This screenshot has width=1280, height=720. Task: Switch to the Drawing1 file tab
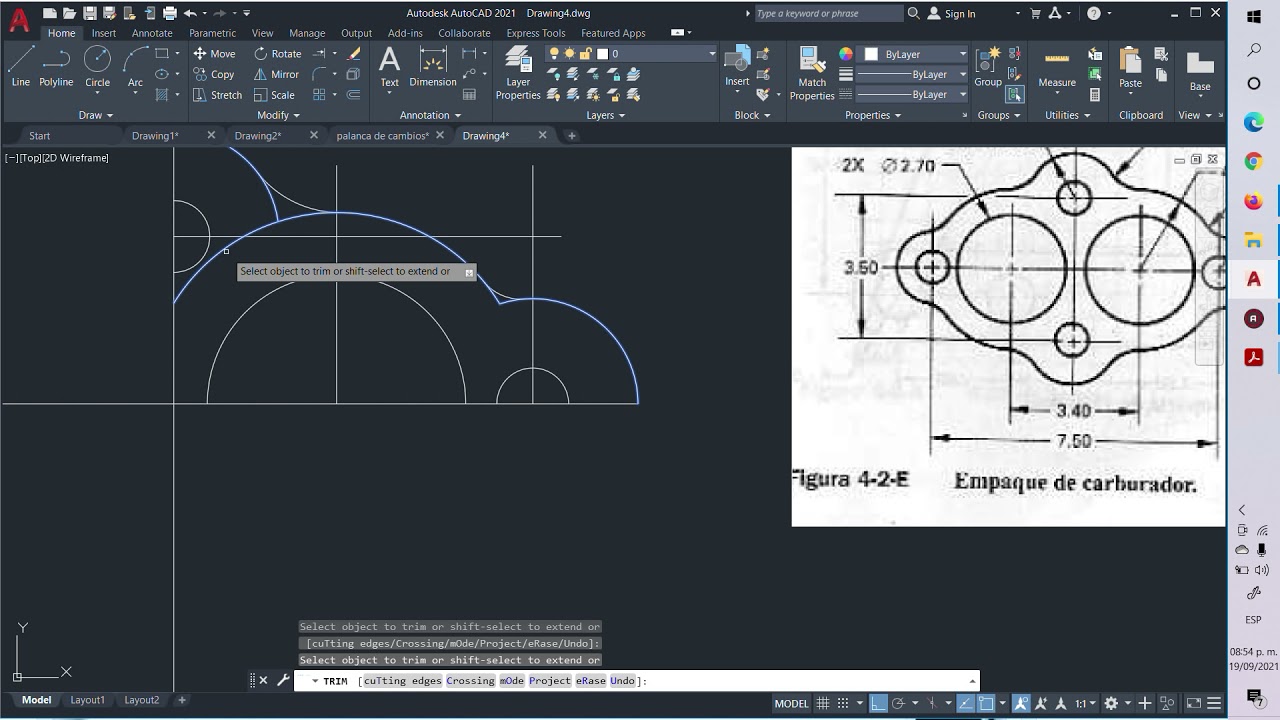point(155,135)
